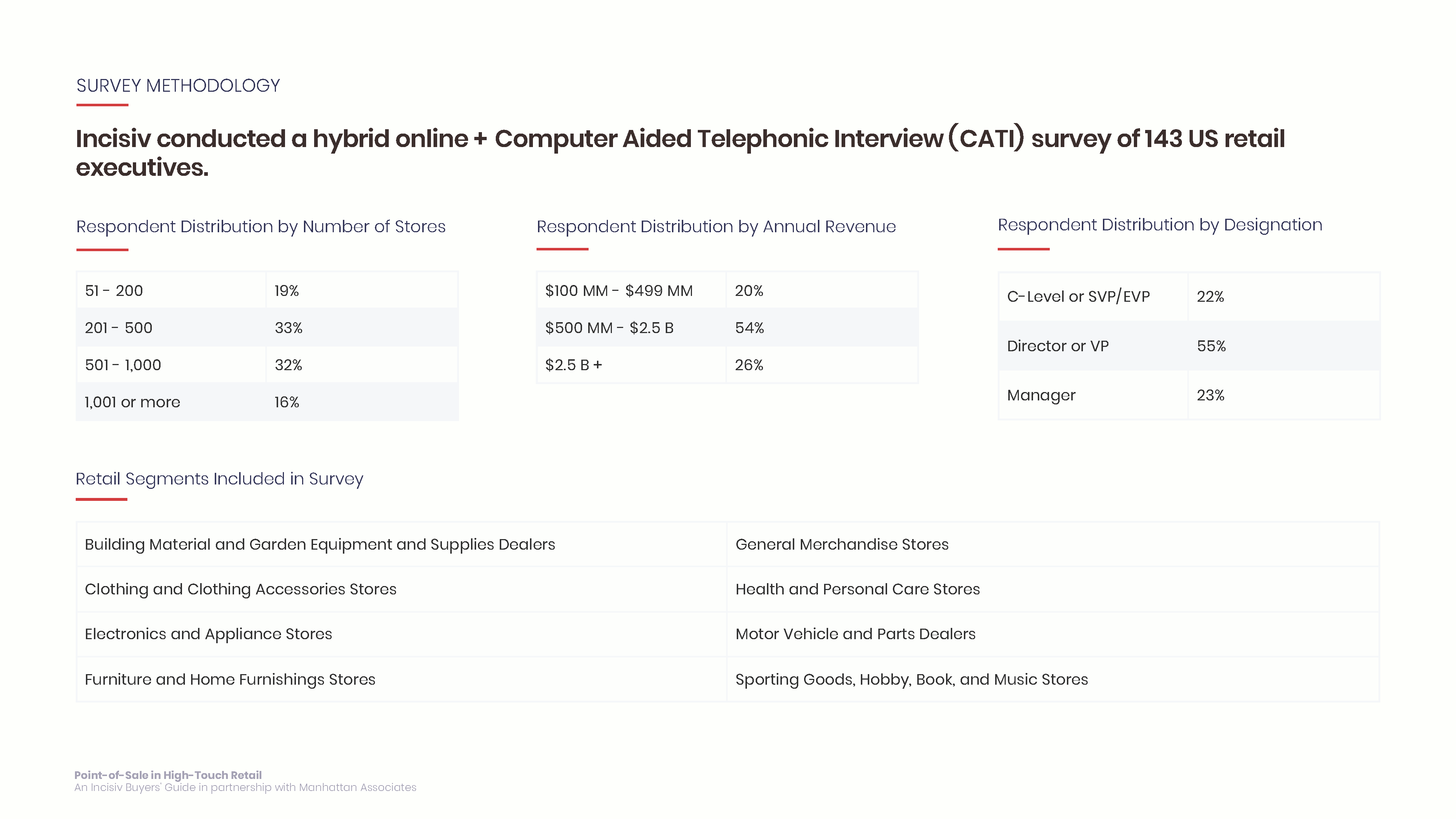This screenshot has width=1456, height=819.
Task: Click Retail Segments Included in Survey heading
Action: pyautogui.click(x=219, y=479)
